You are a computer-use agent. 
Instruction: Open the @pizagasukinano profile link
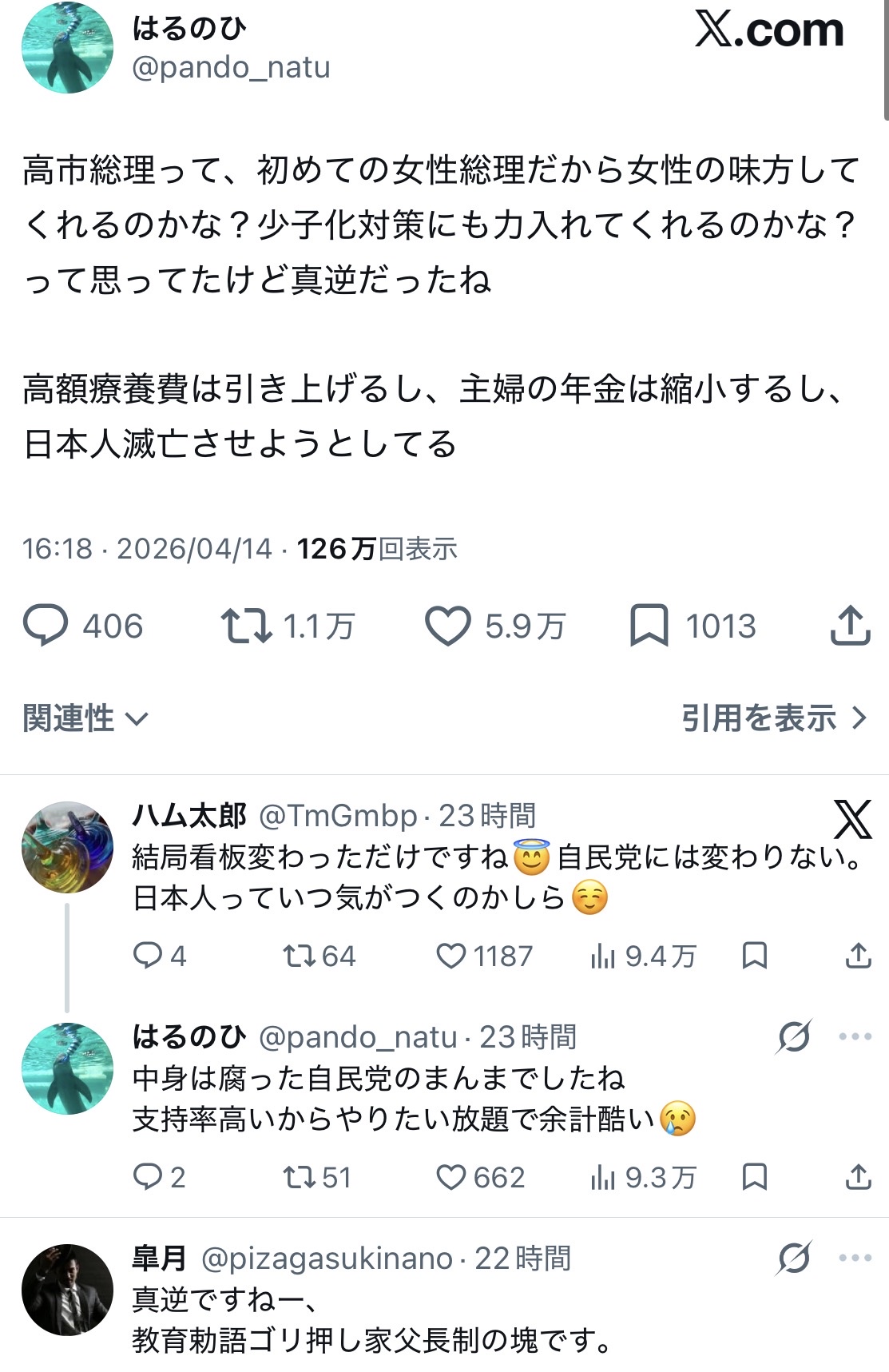click(x=327, y=1259)
